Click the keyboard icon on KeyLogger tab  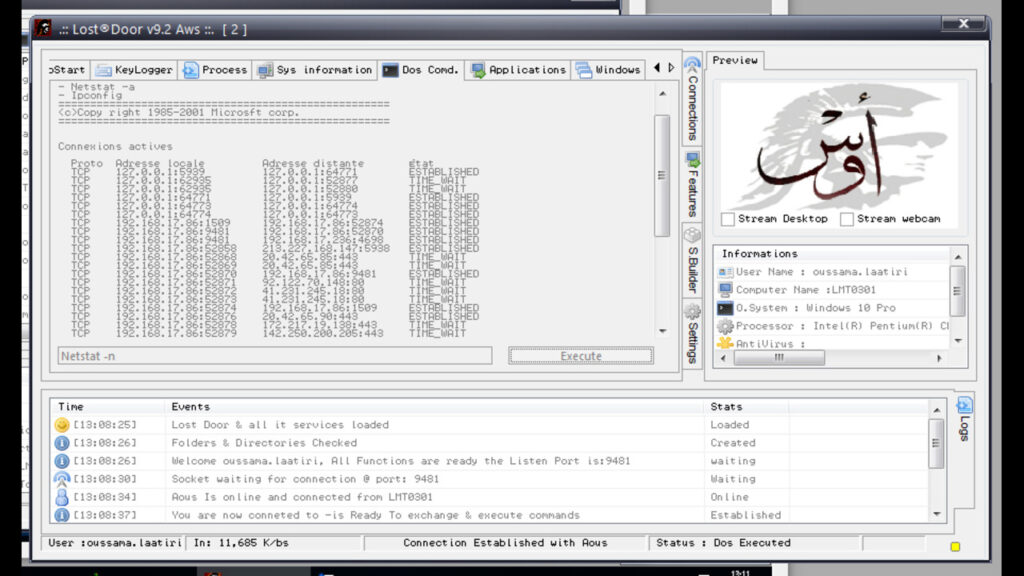103,70
